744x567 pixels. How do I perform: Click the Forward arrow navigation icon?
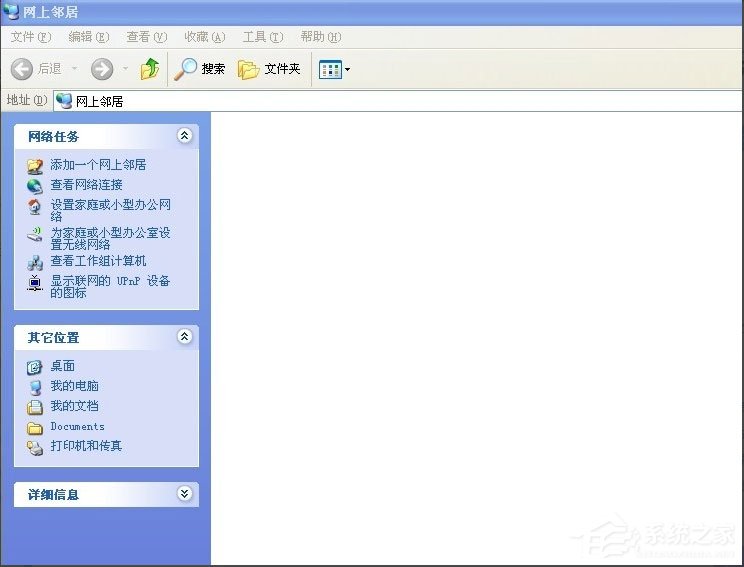click(102, 69)
